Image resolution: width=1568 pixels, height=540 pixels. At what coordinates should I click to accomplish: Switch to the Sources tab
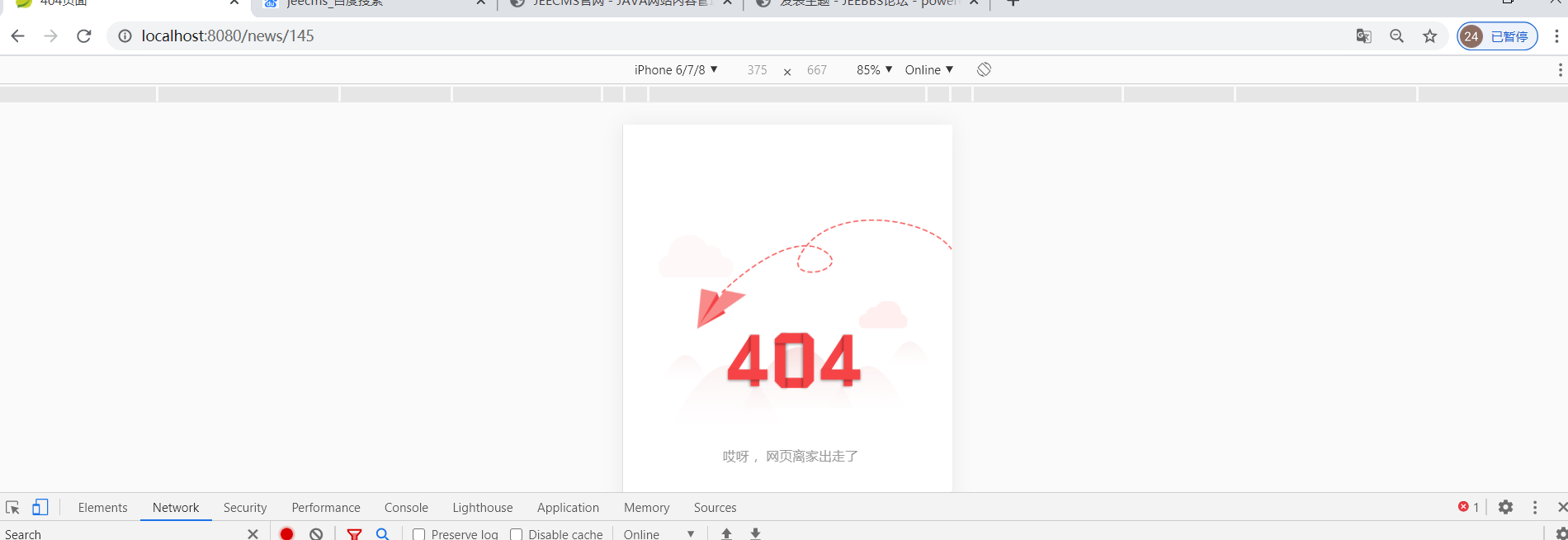(x=715, y=508)
